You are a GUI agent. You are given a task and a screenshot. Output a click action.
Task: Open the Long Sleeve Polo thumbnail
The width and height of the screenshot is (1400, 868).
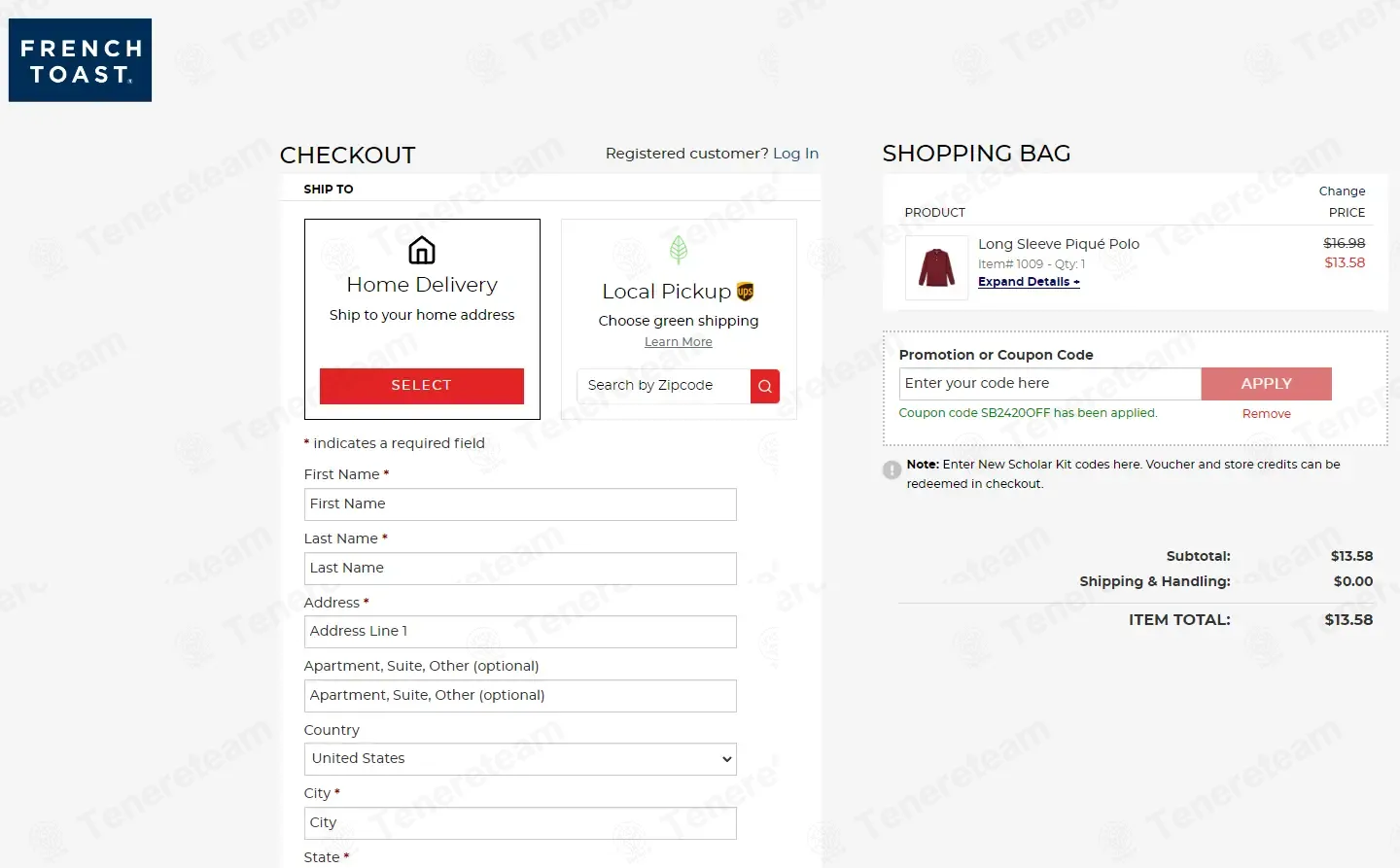pos(936,267)
